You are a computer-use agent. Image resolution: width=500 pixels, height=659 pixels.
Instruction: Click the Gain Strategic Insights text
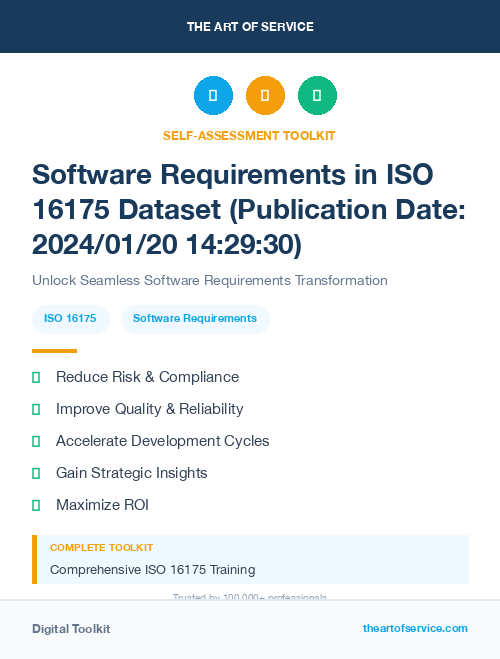[132, 473]
